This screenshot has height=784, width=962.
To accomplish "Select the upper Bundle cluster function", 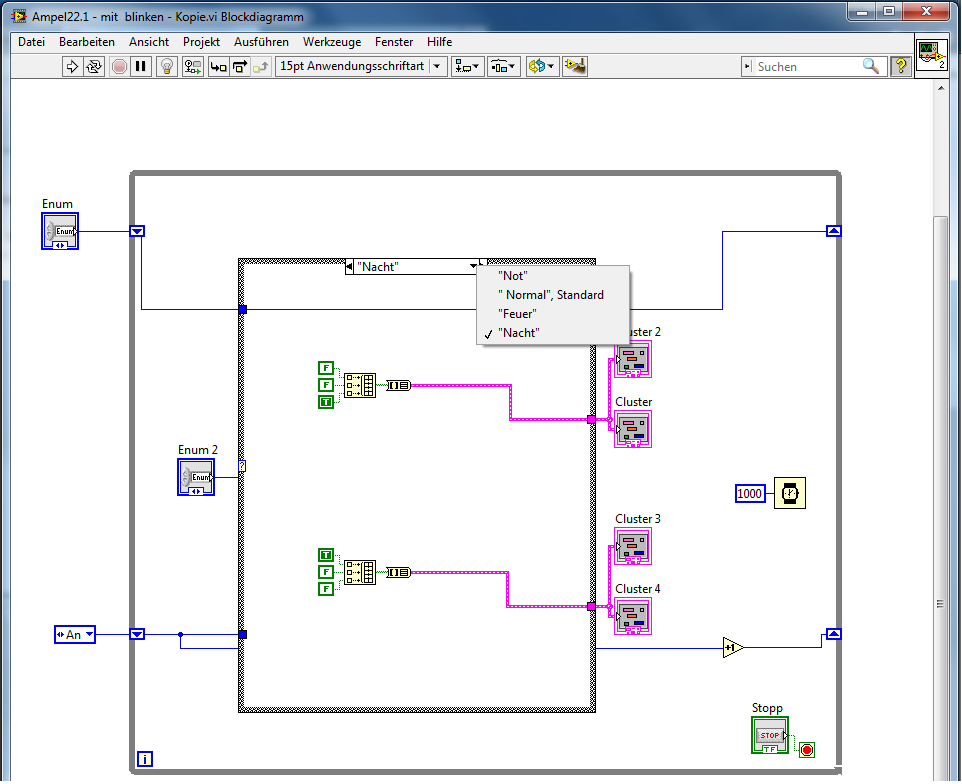I will pos(360,385).
